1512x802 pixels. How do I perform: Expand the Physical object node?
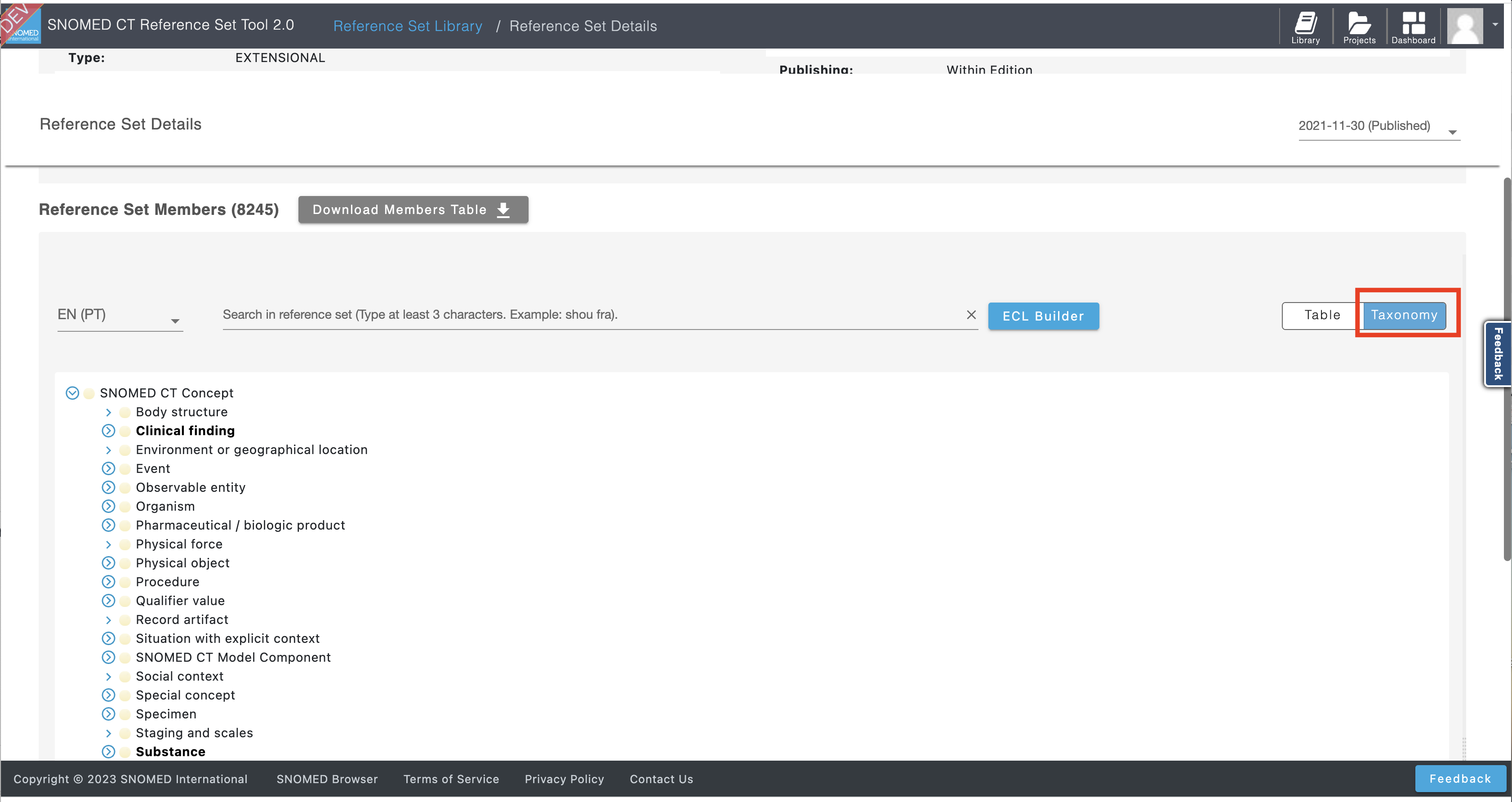109,563
